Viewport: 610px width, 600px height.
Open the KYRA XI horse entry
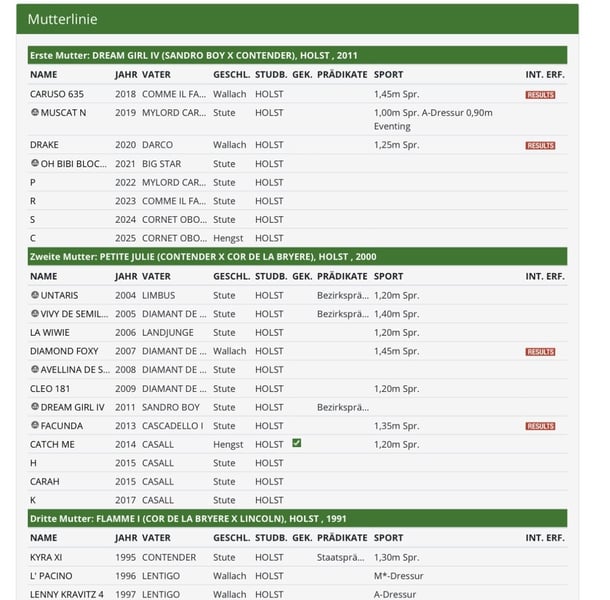click(x=46, y=557)
